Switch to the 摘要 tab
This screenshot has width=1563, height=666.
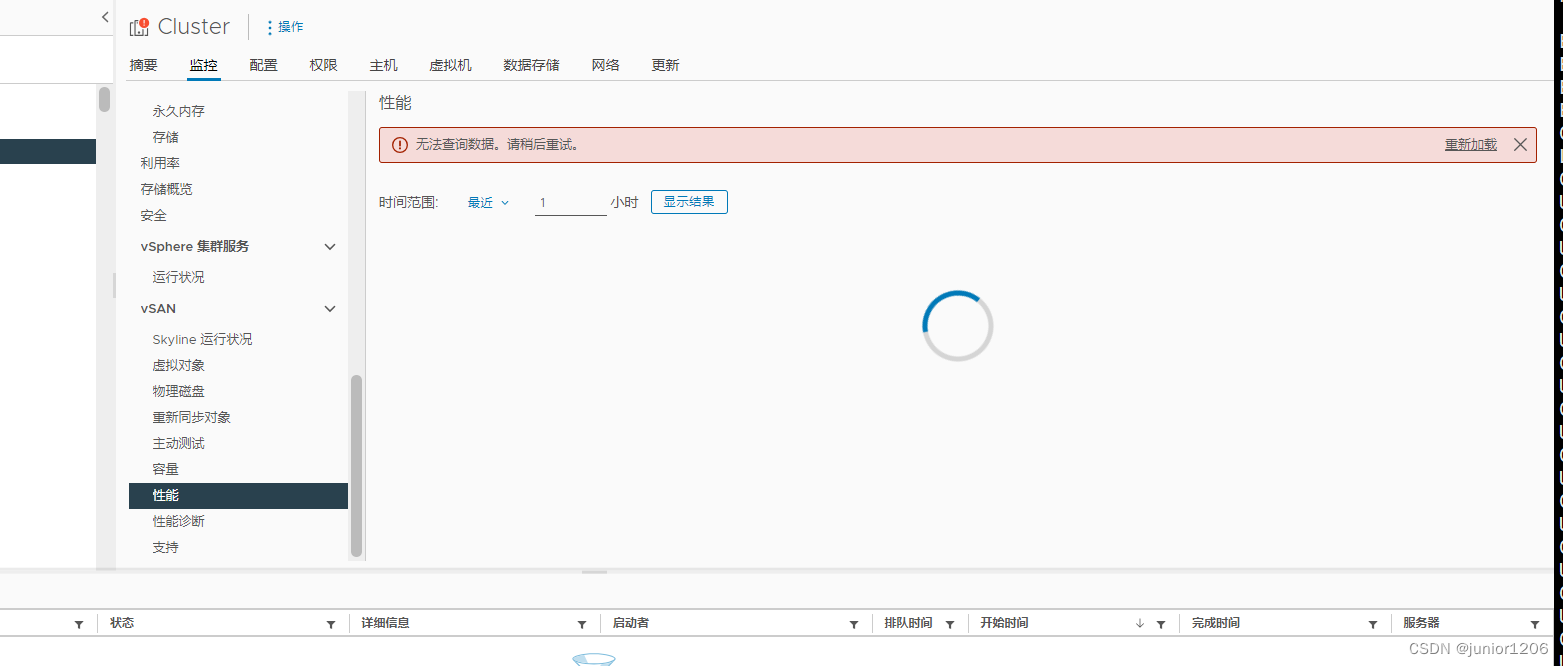144,65
